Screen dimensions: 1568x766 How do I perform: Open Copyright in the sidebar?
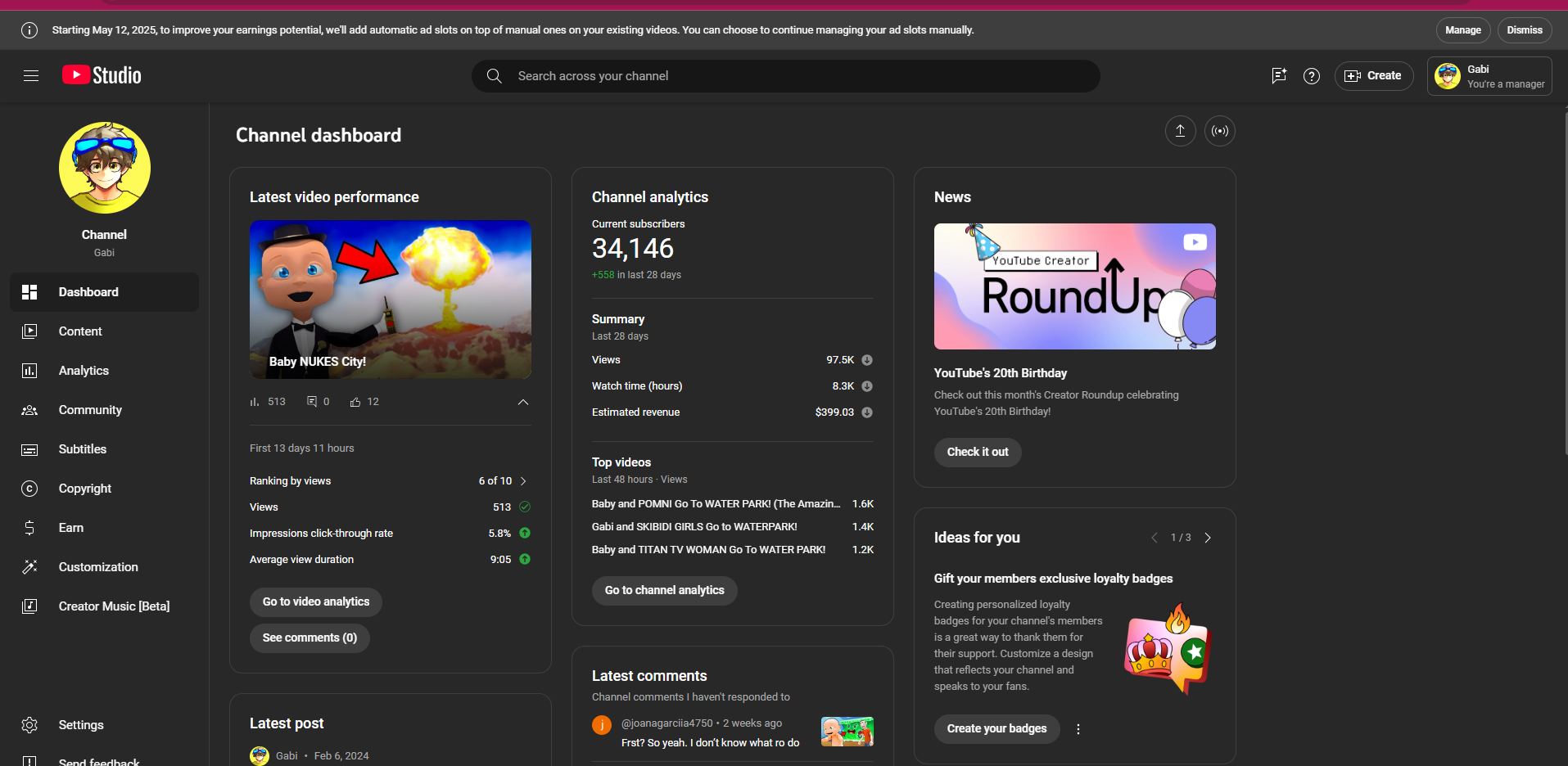pyautogui.click(x=105, y=489)
